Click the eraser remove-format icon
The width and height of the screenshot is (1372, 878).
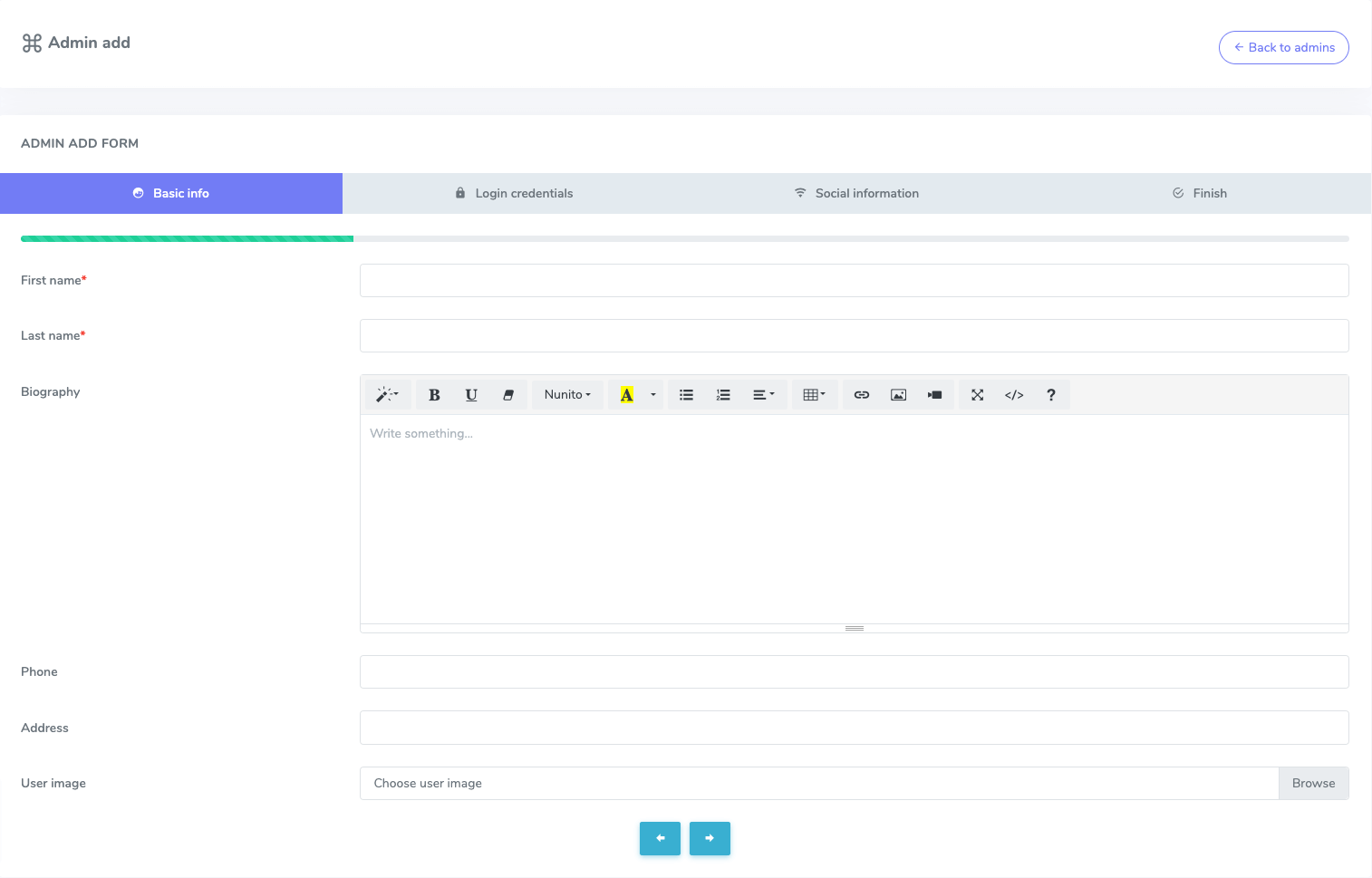508,395
